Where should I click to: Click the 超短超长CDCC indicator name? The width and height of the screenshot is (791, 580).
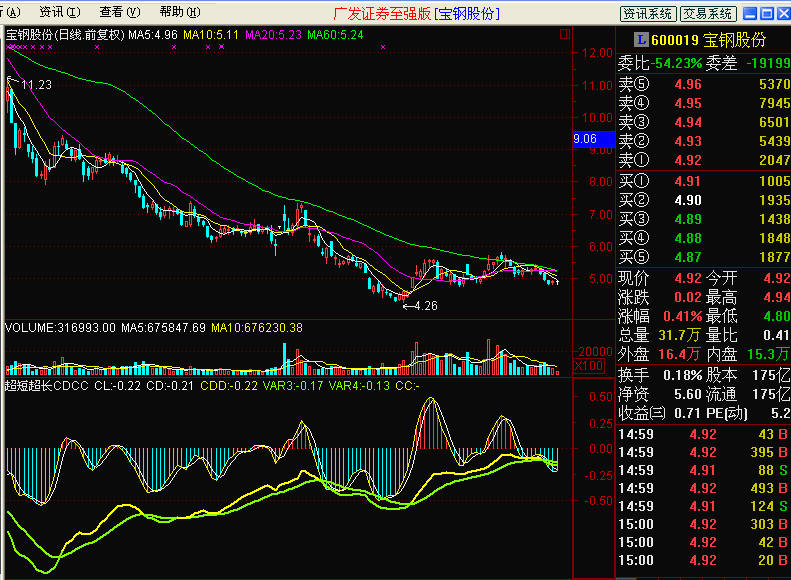tap(46, 386)
